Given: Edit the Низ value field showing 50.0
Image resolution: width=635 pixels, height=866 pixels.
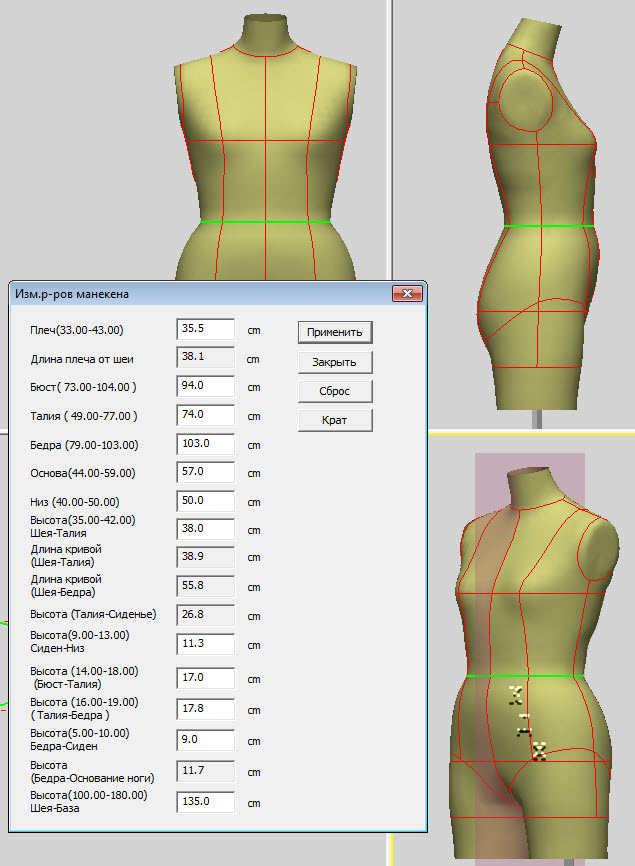Looking at the screenshot, I should (x=205, y=501).
